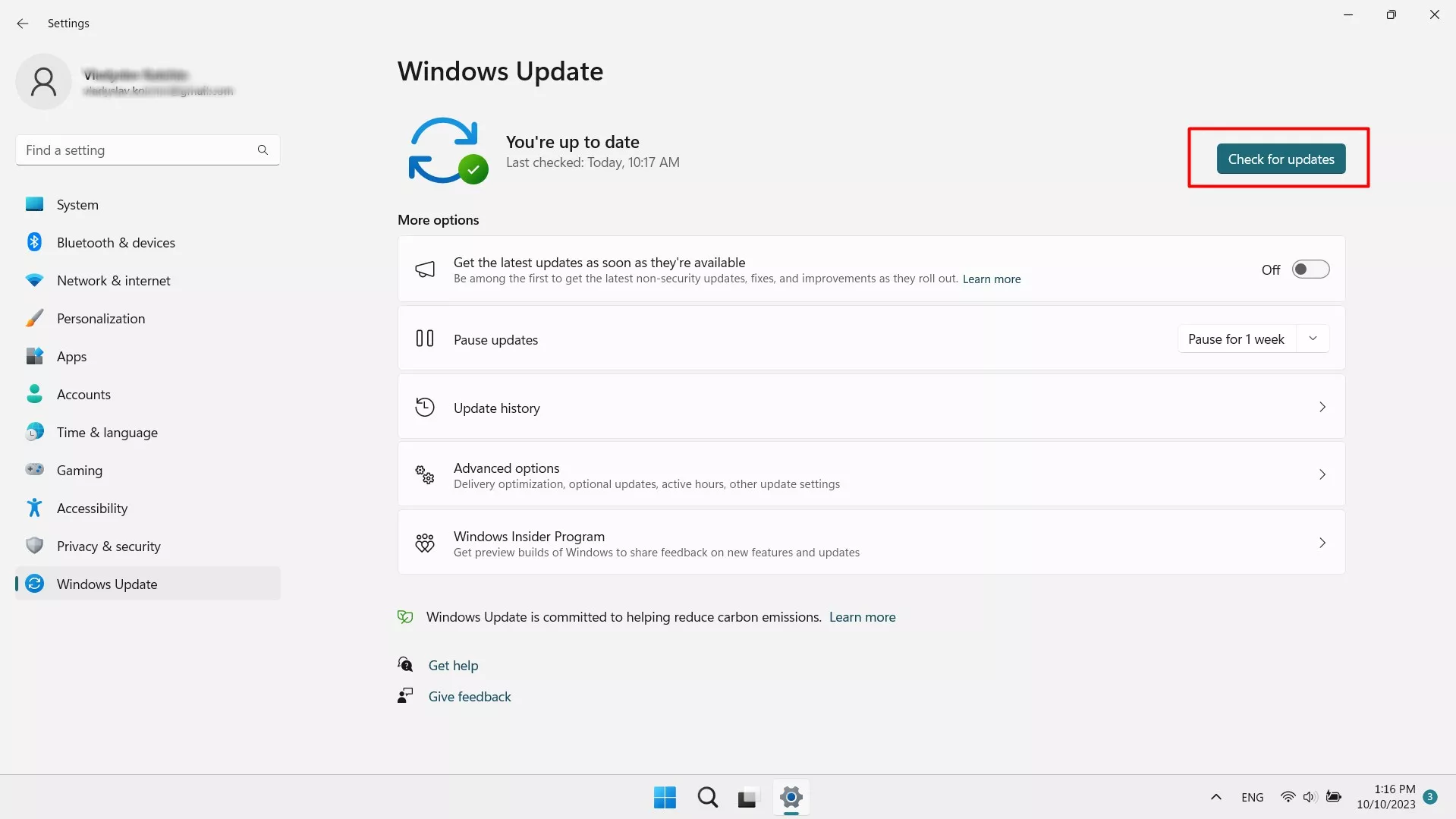This screenshot has width=1456, height=819.
Task: Click the Accessibility figure icon
Action: pos(35,508)
